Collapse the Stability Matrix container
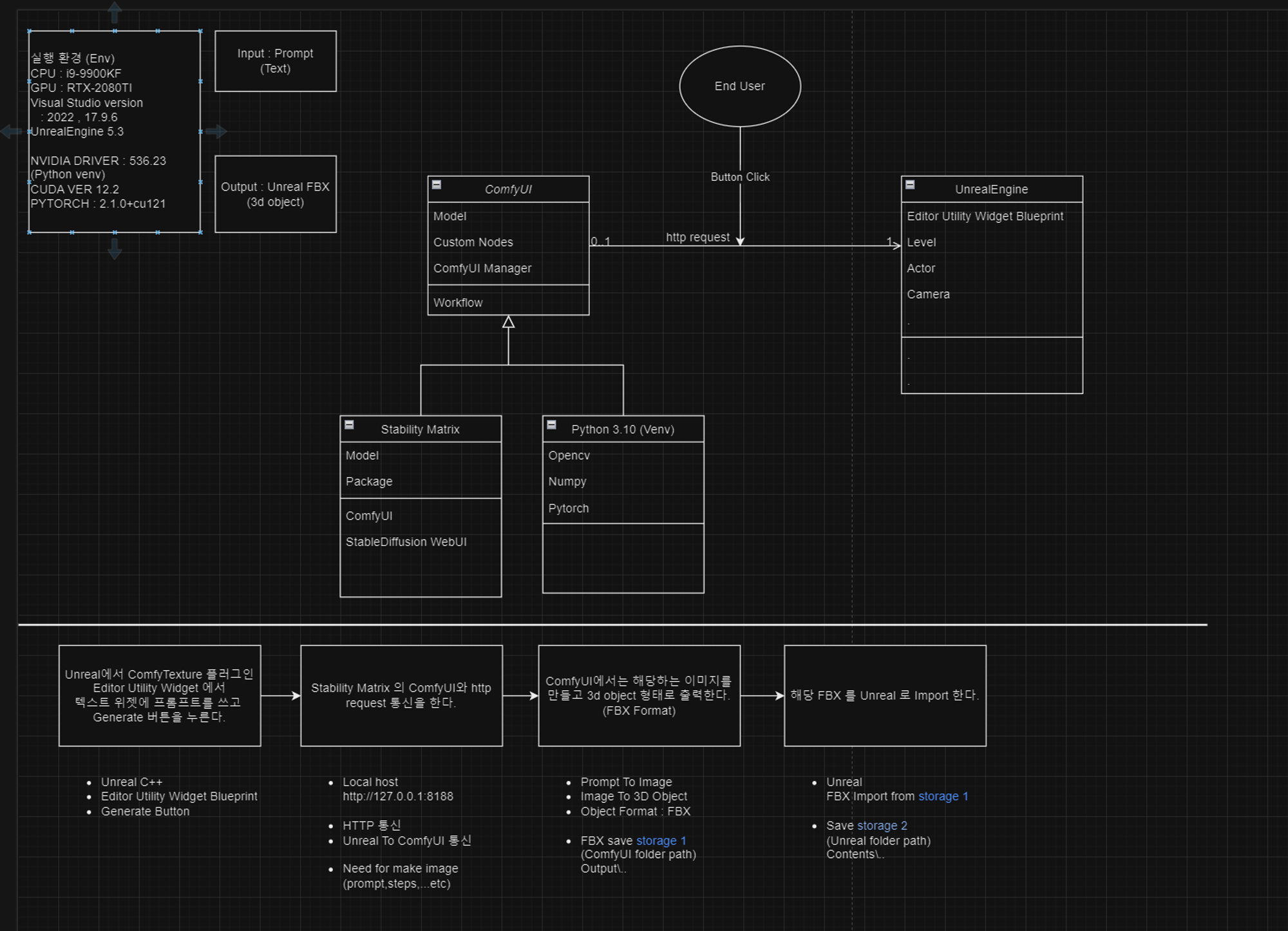1288x931 pixels. [x=349, y=425]
